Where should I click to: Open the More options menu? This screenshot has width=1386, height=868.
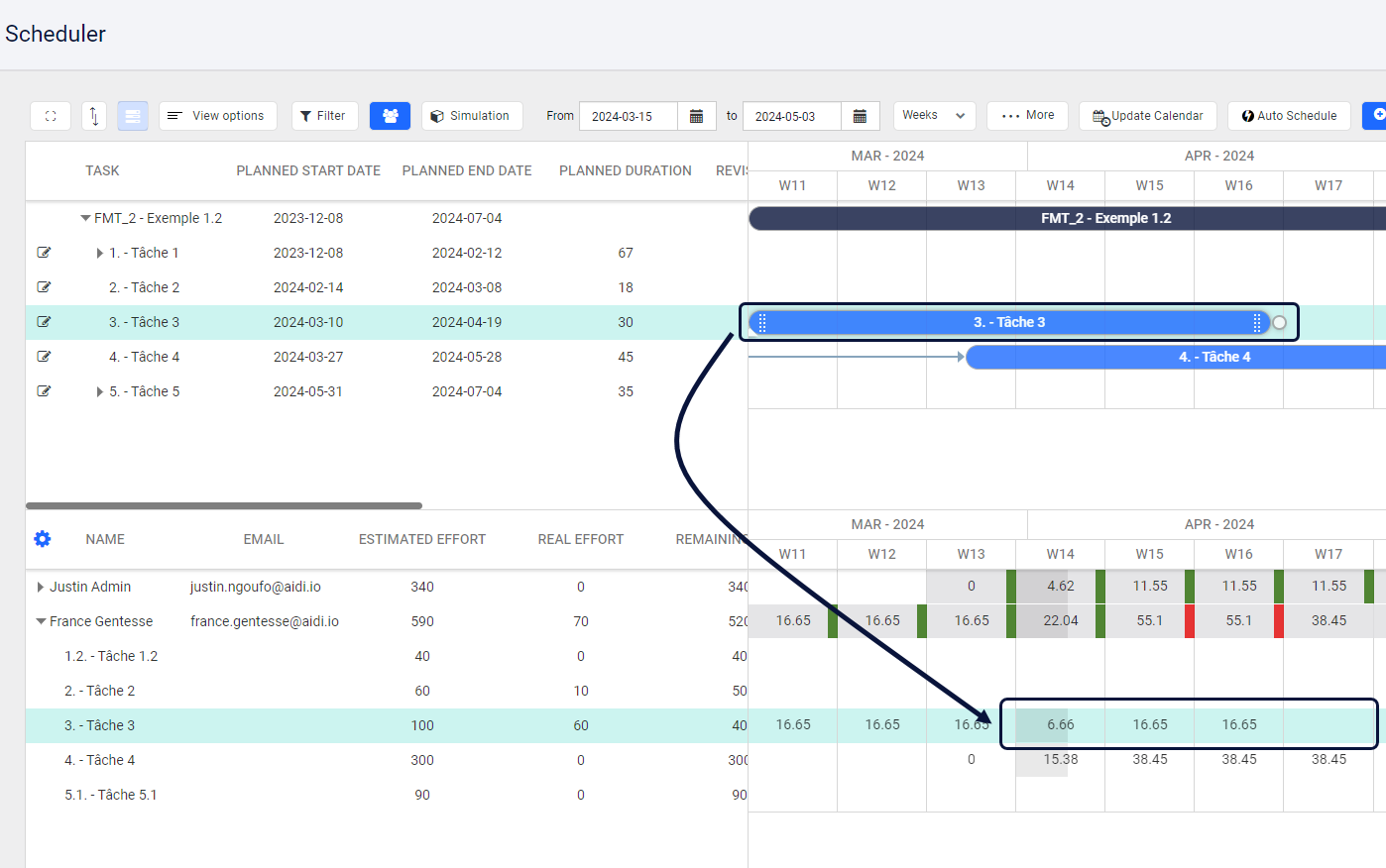click(x=1027, y=115)
